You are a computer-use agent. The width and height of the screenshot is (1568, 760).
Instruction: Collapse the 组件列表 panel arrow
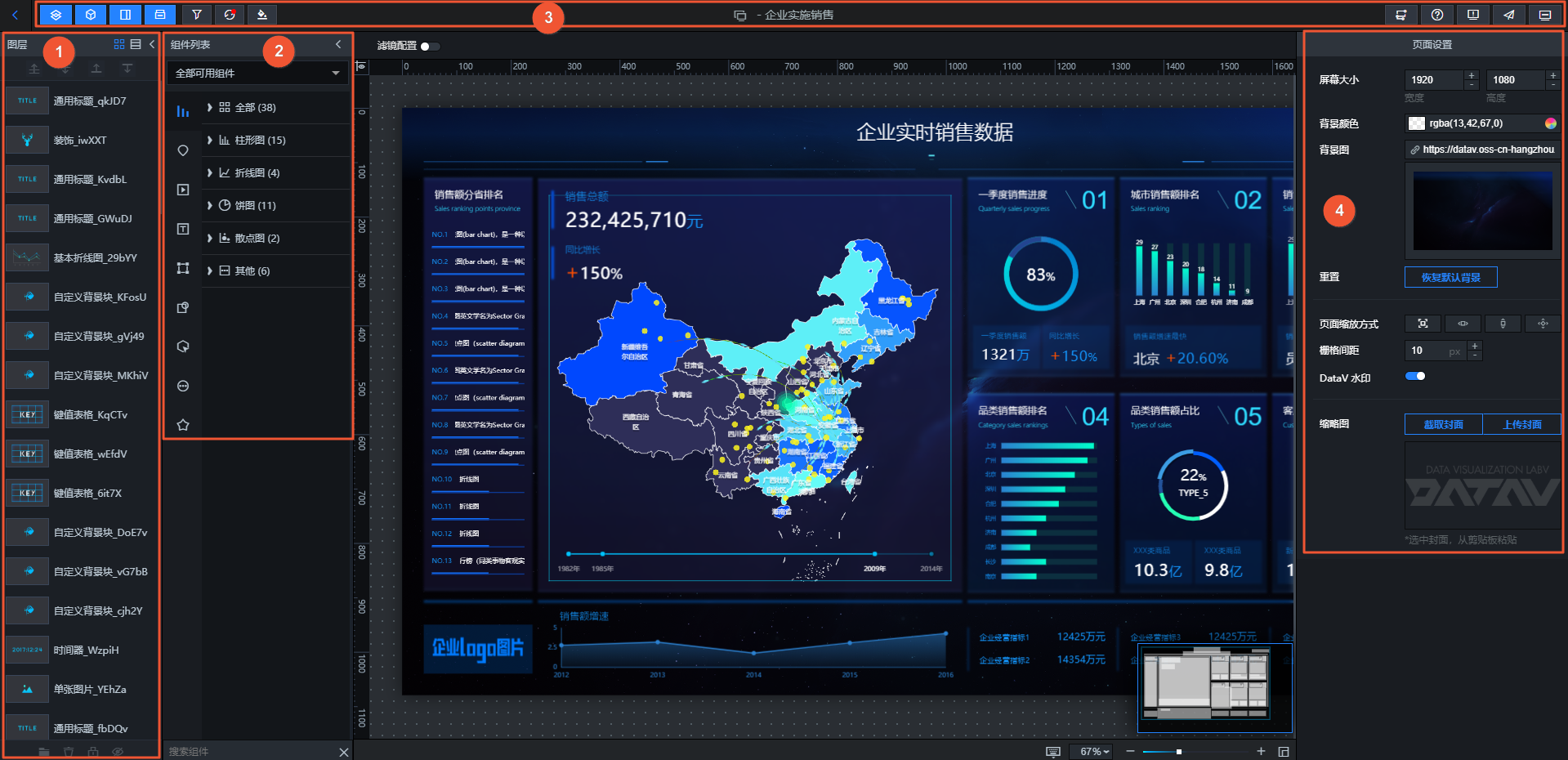click(x=338, y=44)
